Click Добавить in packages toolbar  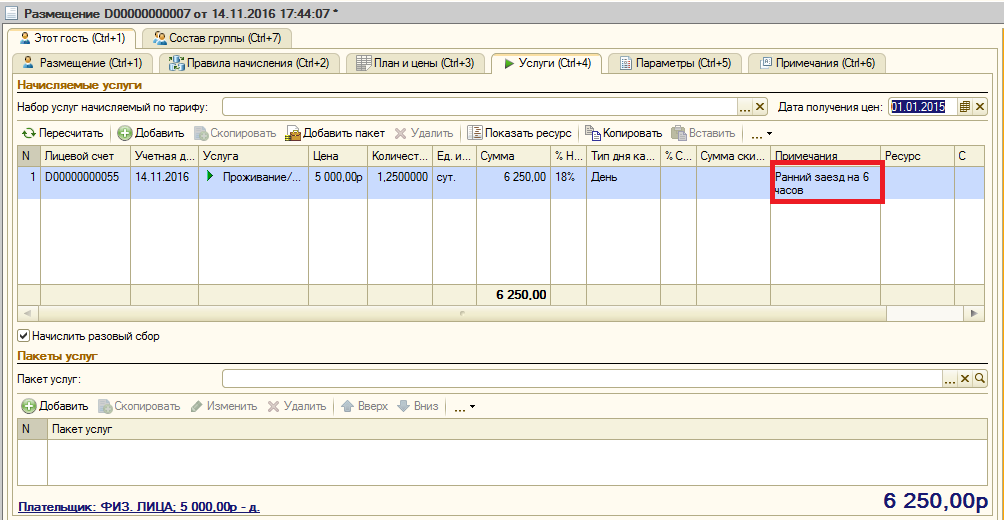coord(55,406)
